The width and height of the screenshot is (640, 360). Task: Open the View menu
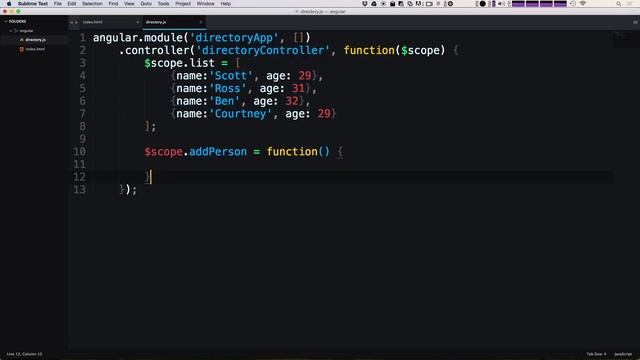[x=129, y=4]
